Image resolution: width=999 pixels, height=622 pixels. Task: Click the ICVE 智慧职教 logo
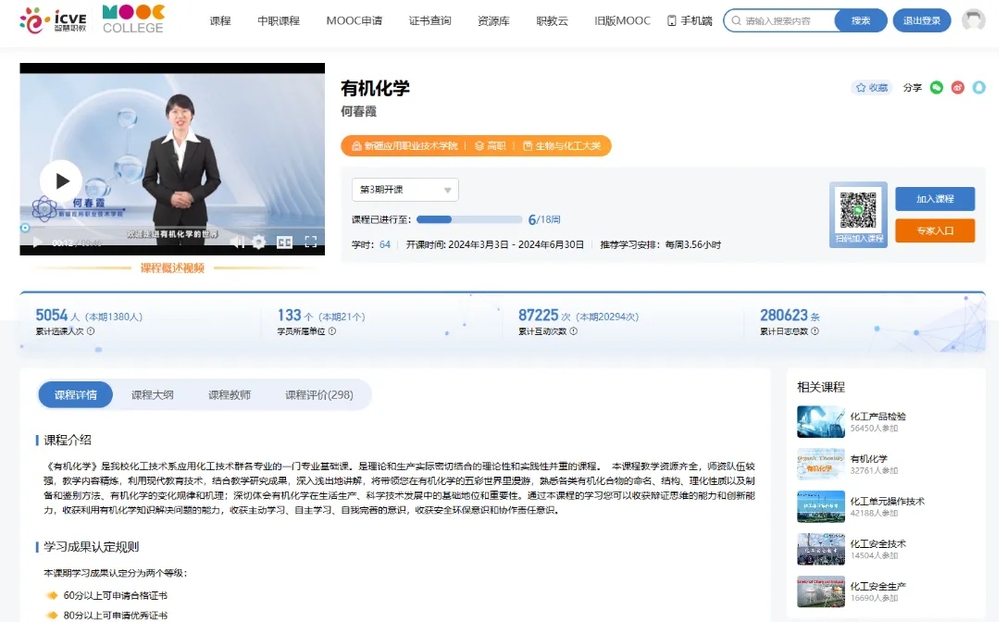point(52,20)
